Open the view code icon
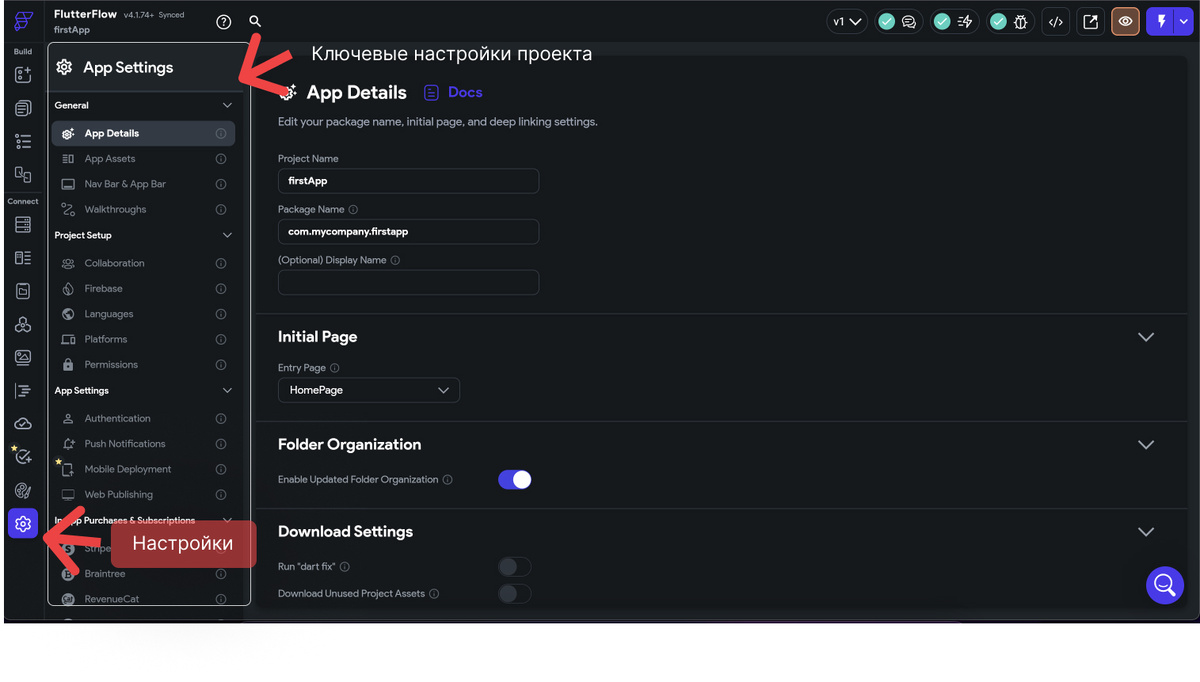 pyautogui.click(x=1055, y=21)
